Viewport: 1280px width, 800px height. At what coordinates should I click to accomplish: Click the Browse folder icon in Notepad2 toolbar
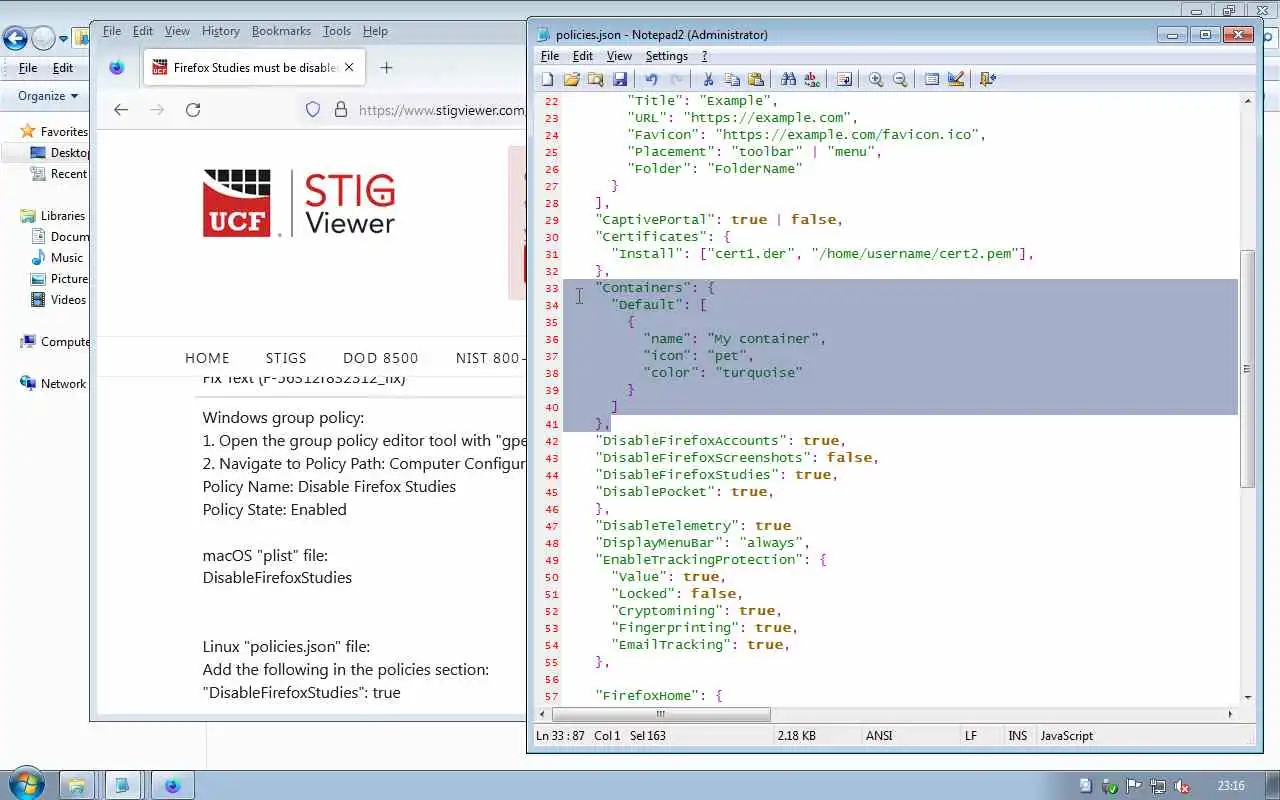(x=595, y=79)
